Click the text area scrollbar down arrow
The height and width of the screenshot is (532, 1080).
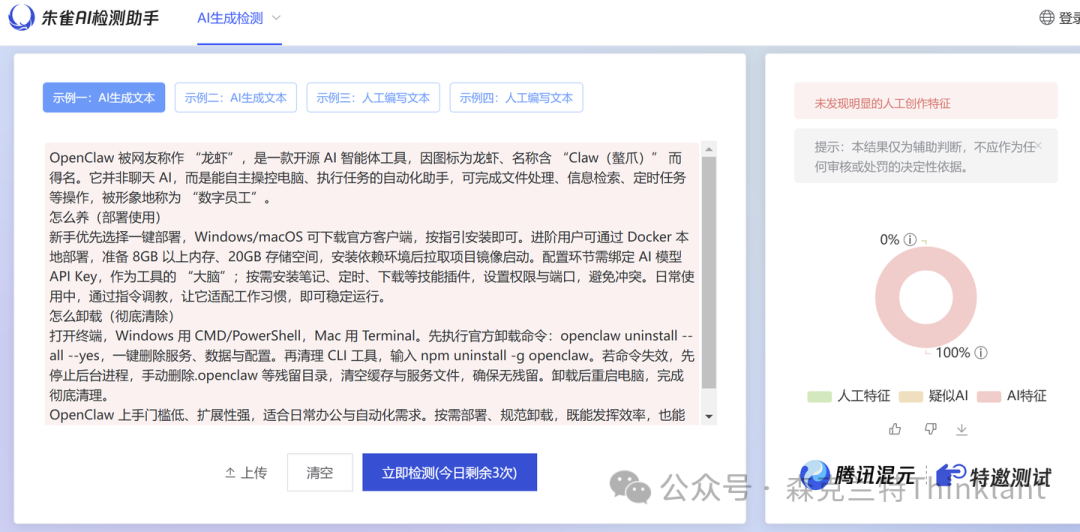pos(709,418)
